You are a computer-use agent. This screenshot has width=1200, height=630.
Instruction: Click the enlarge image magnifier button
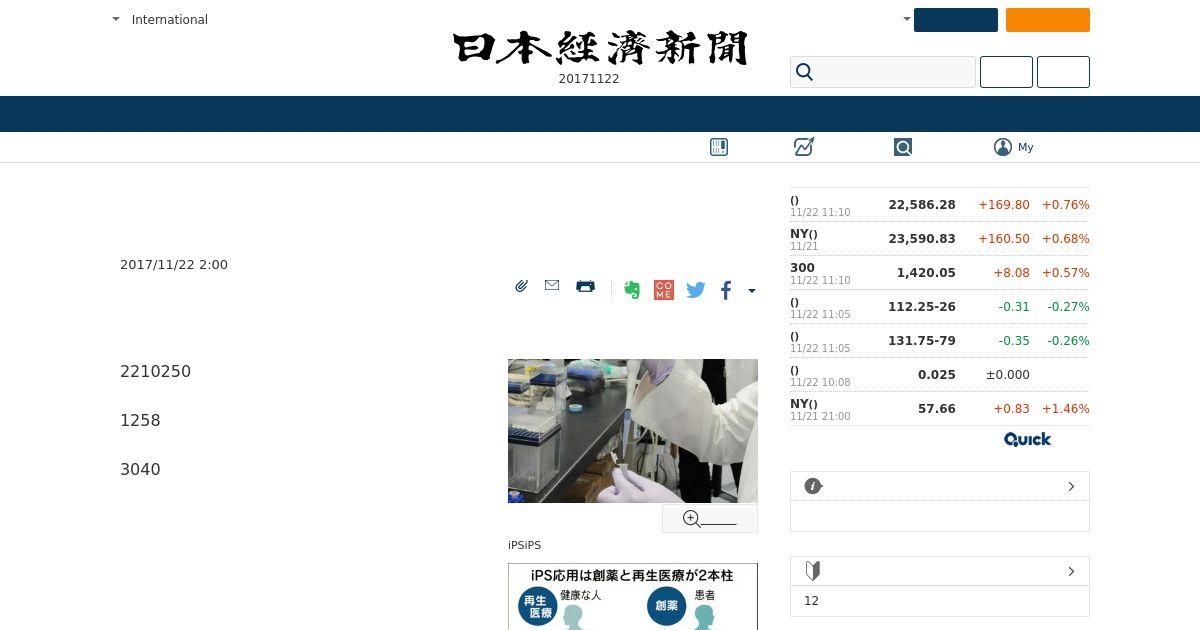click(710, 518)
